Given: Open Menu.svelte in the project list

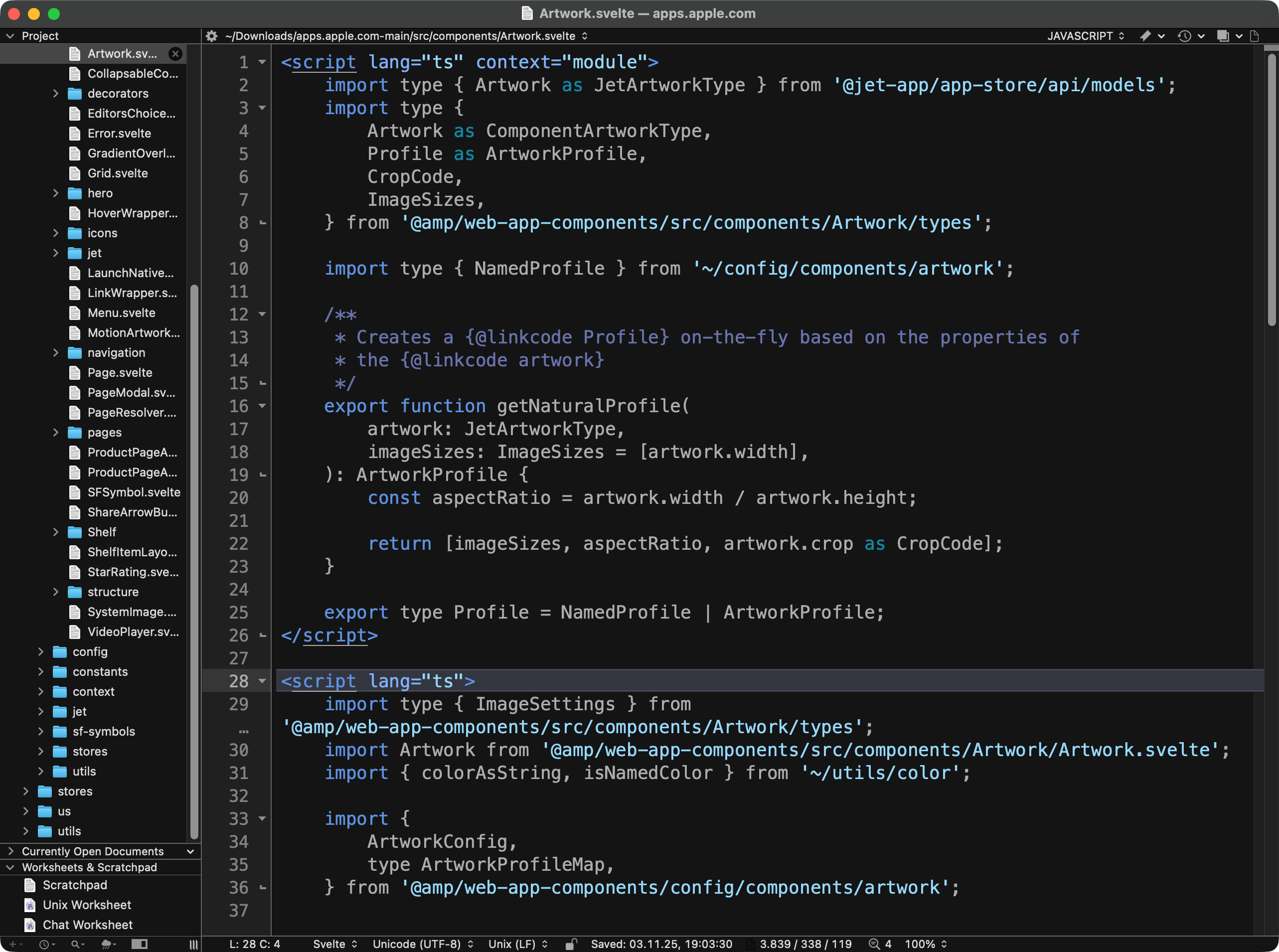Looking at the screenshot, I should 121,313.
